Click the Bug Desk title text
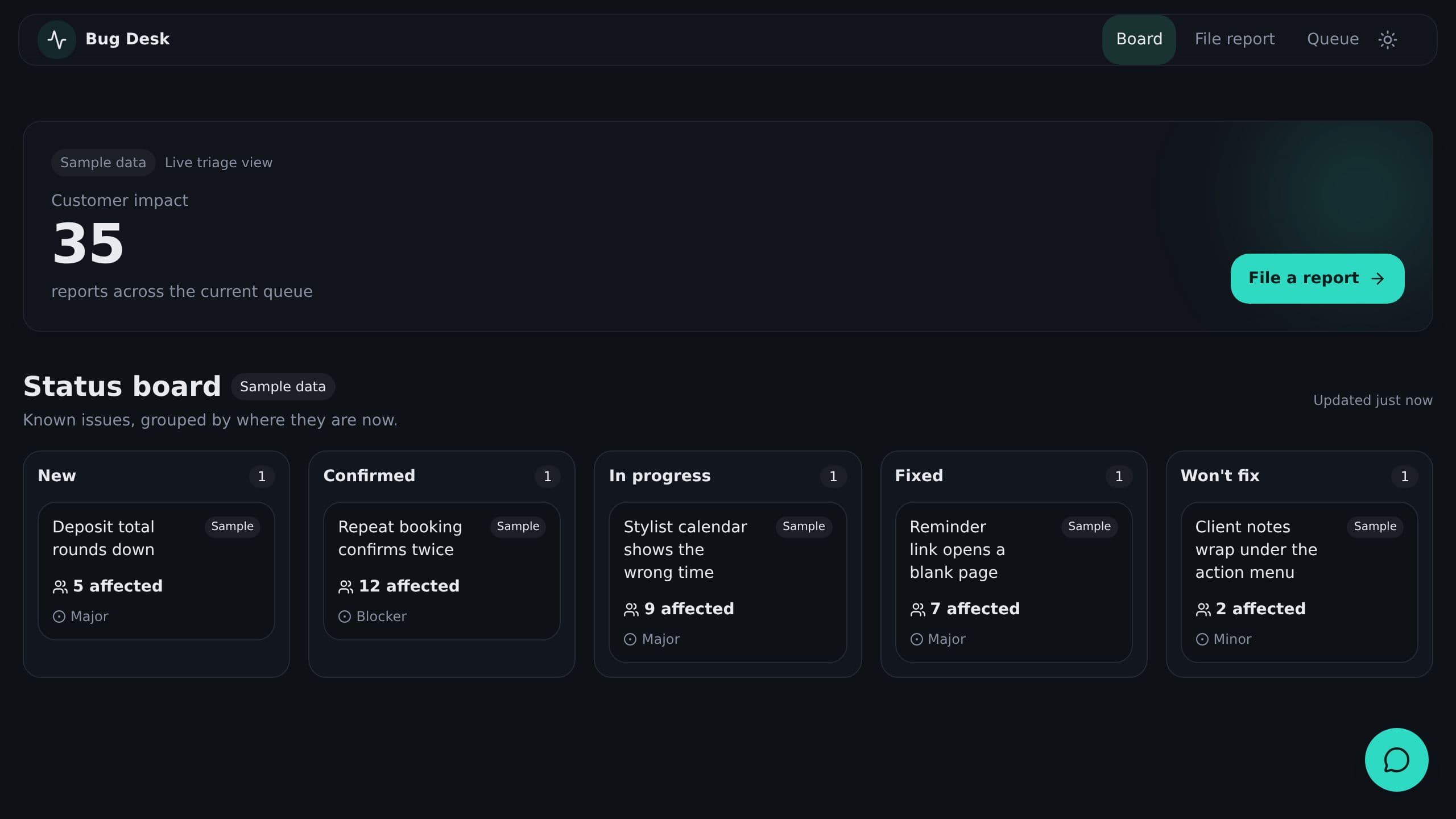Screen dimensions: 1456x819 127,39
